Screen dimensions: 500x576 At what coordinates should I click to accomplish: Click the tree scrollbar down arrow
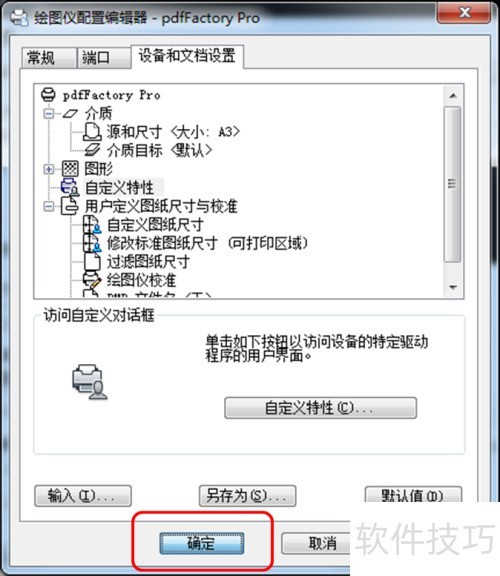pyautogui.click(x=453, y=288)
